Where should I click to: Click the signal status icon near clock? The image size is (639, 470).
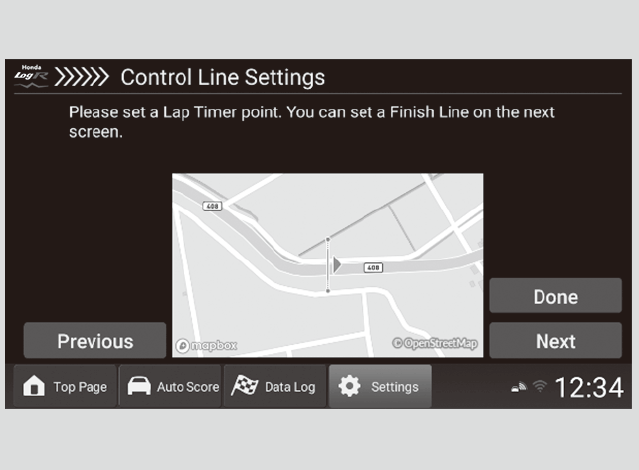click(518, 388)
